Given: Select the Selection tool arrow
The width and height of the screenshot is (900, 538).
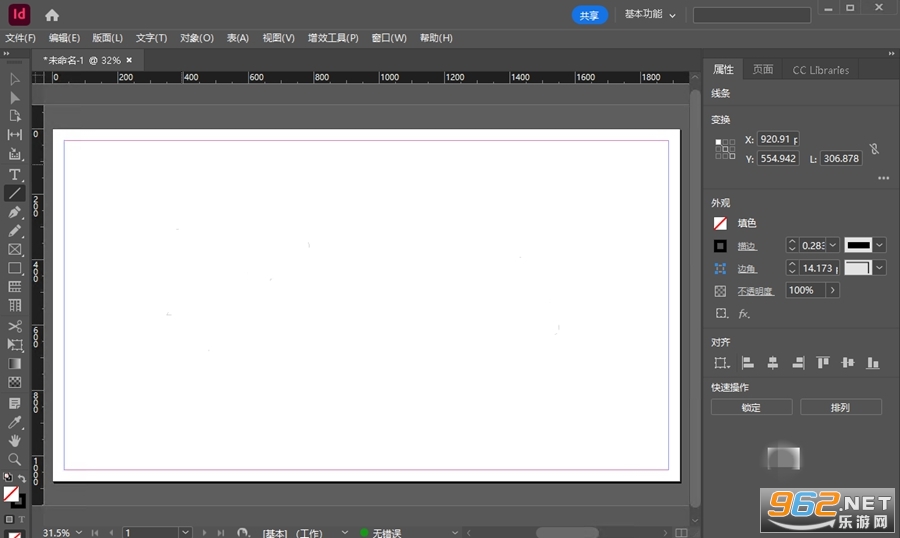Looking at the screenshot, I should 14,79.
